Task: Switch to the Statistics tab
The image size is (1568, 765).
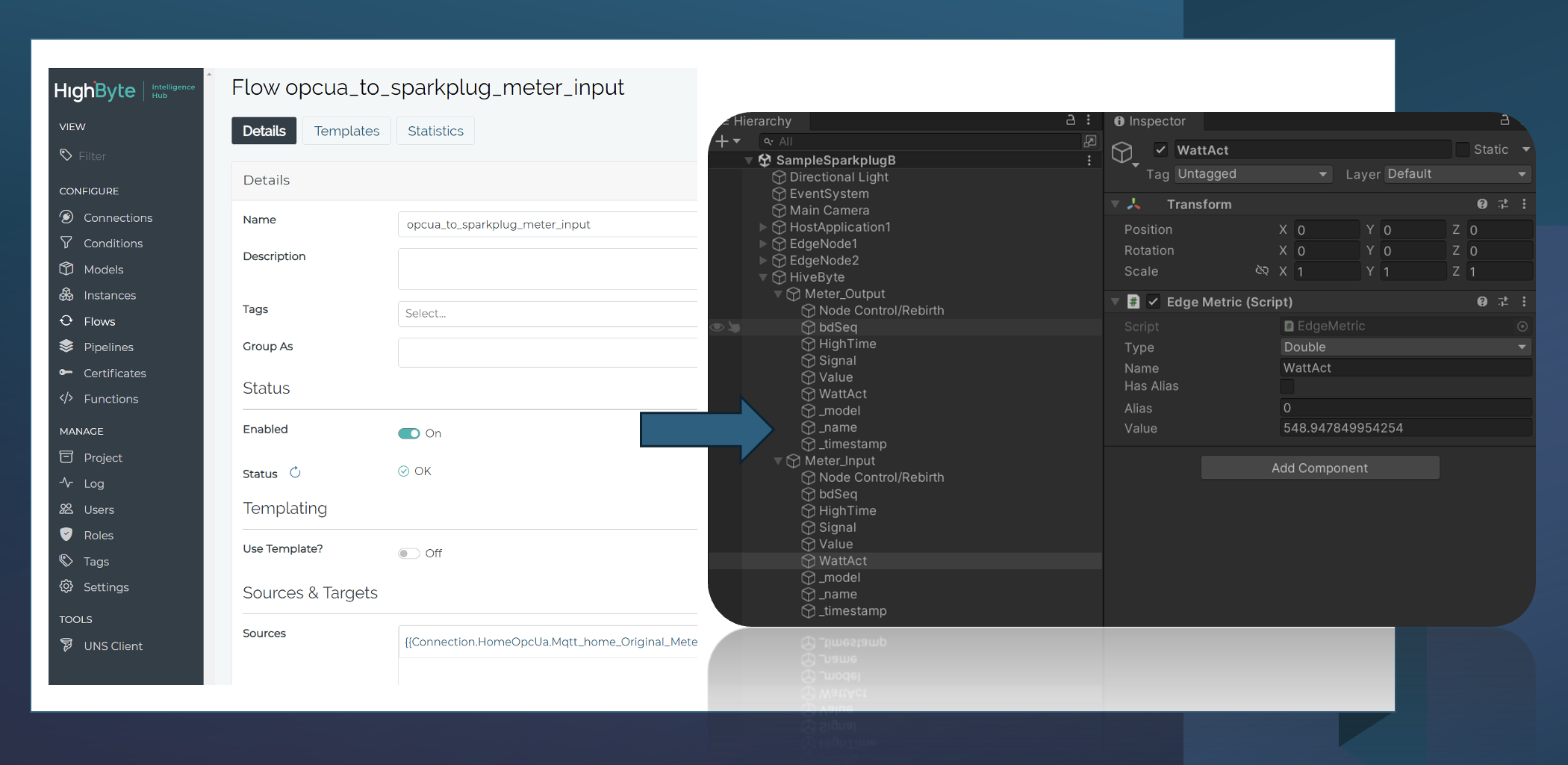Action: [435, 131]
